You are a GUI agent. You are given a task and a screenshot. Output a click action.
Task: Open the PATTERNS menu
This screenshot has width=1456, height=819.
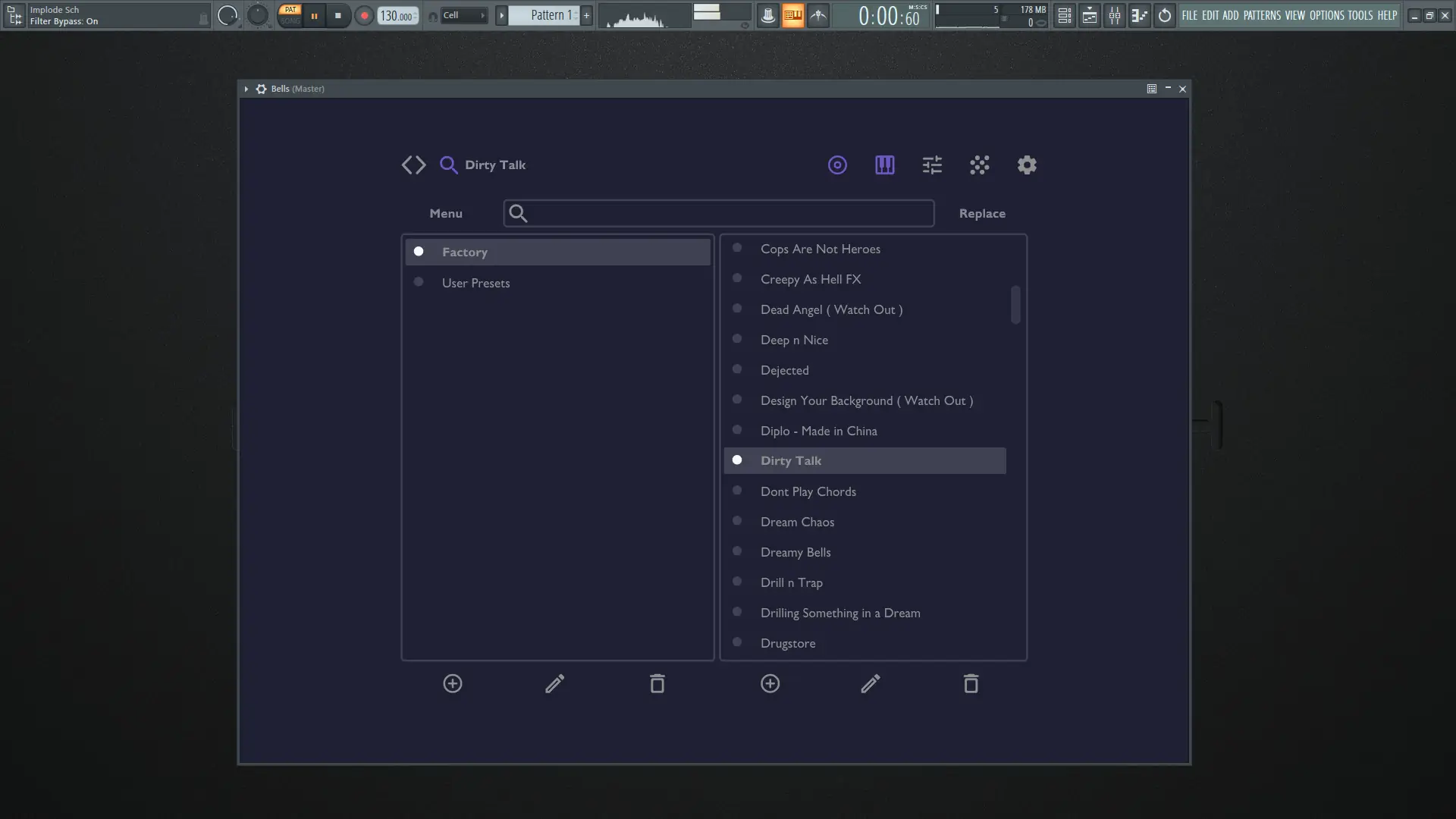pos(1262,15)
